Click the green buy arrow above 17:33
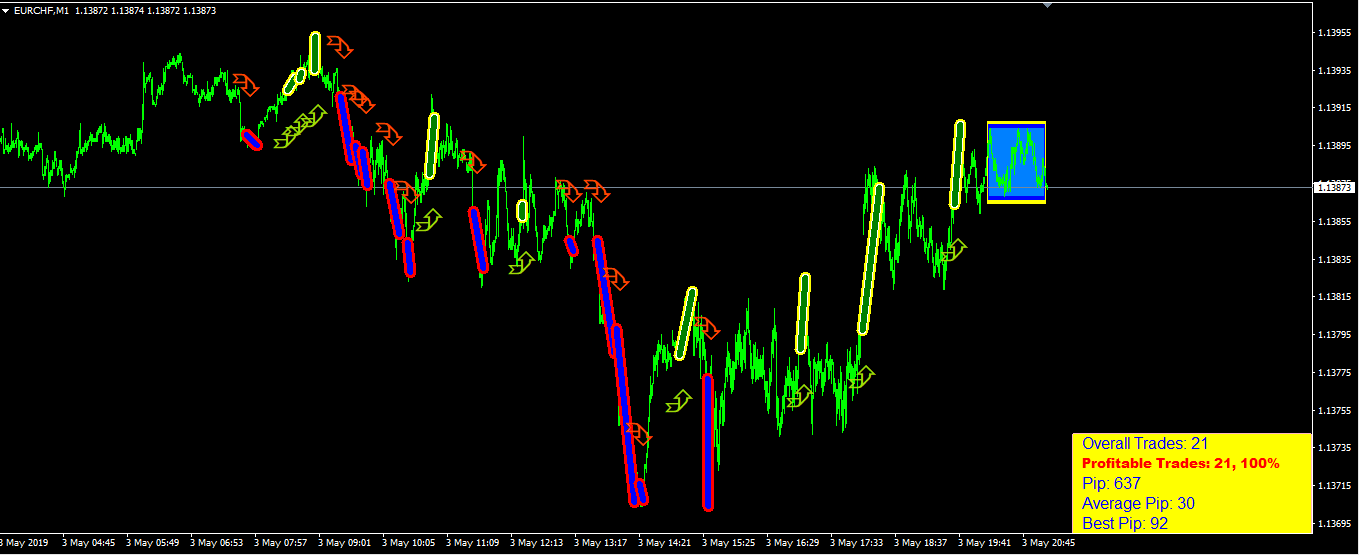 pos(861,377)
